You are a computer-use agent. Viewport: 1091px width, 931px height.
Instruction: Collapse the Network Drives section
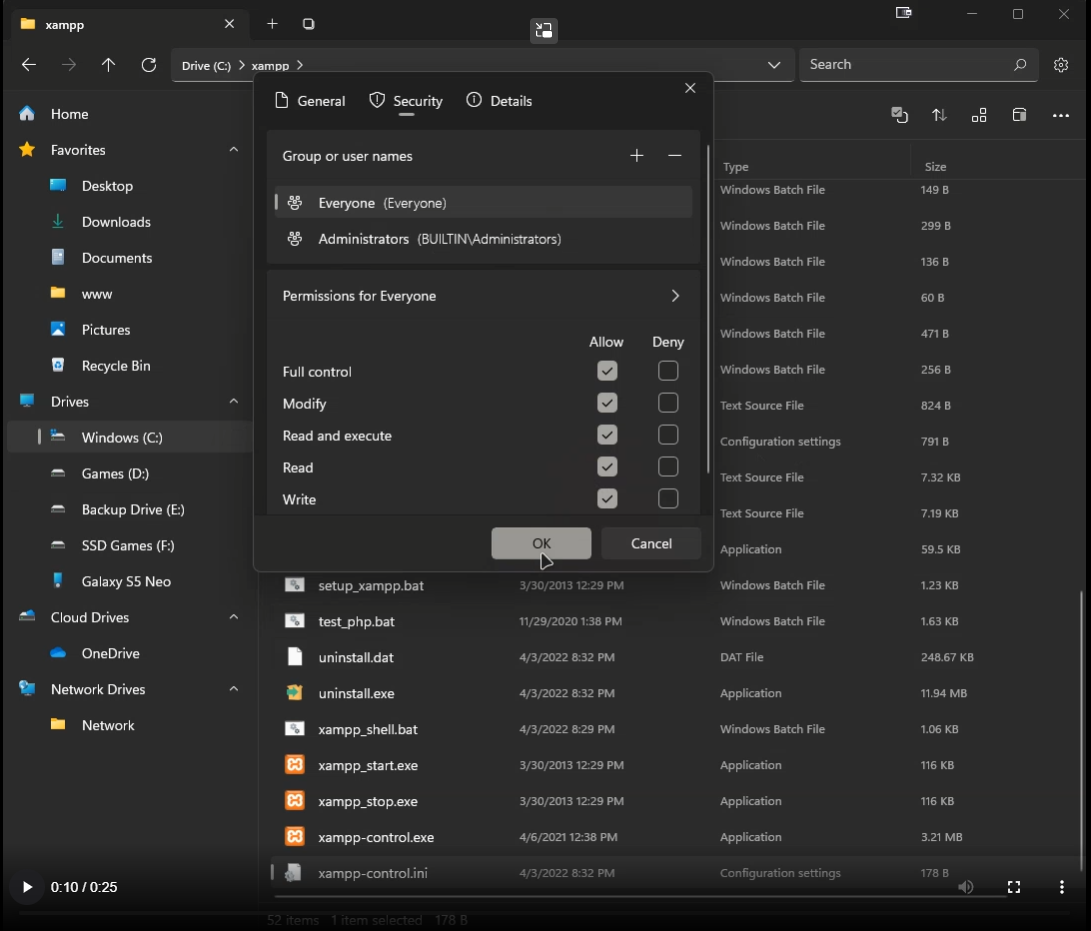point(234,689)
